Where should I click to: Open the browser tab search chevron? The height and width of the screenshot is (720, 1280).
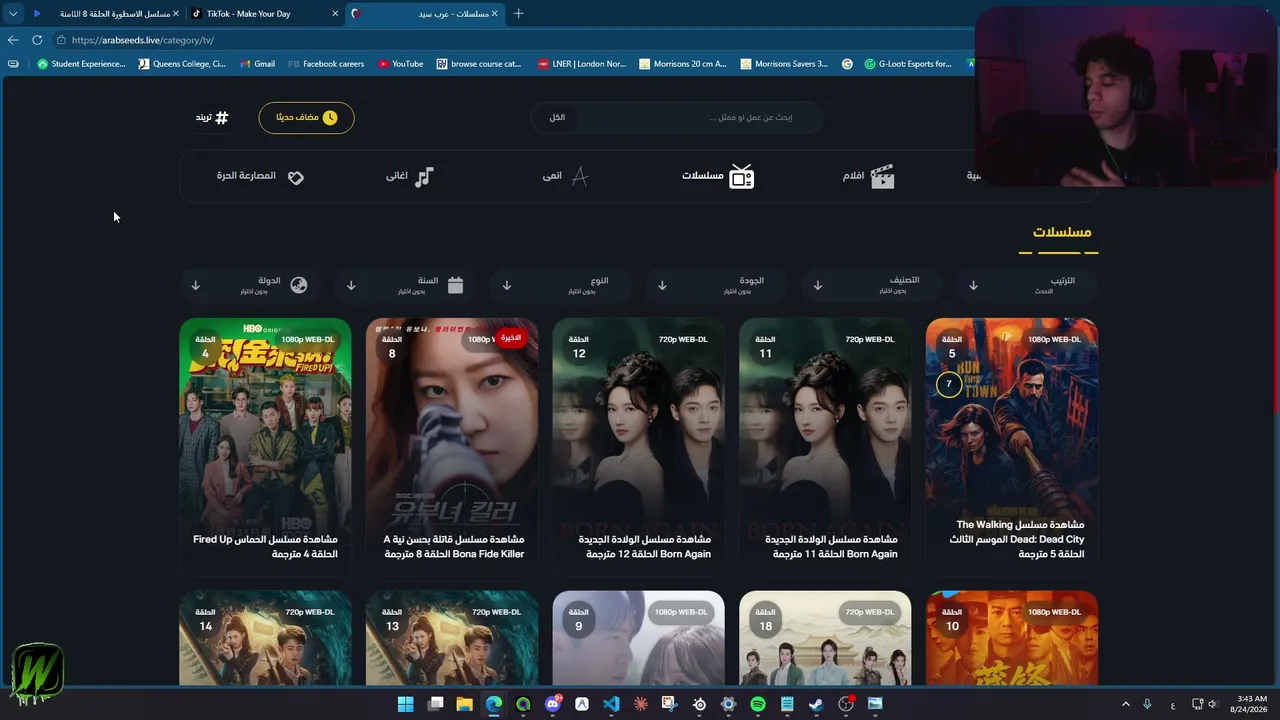tap(12, 14)
